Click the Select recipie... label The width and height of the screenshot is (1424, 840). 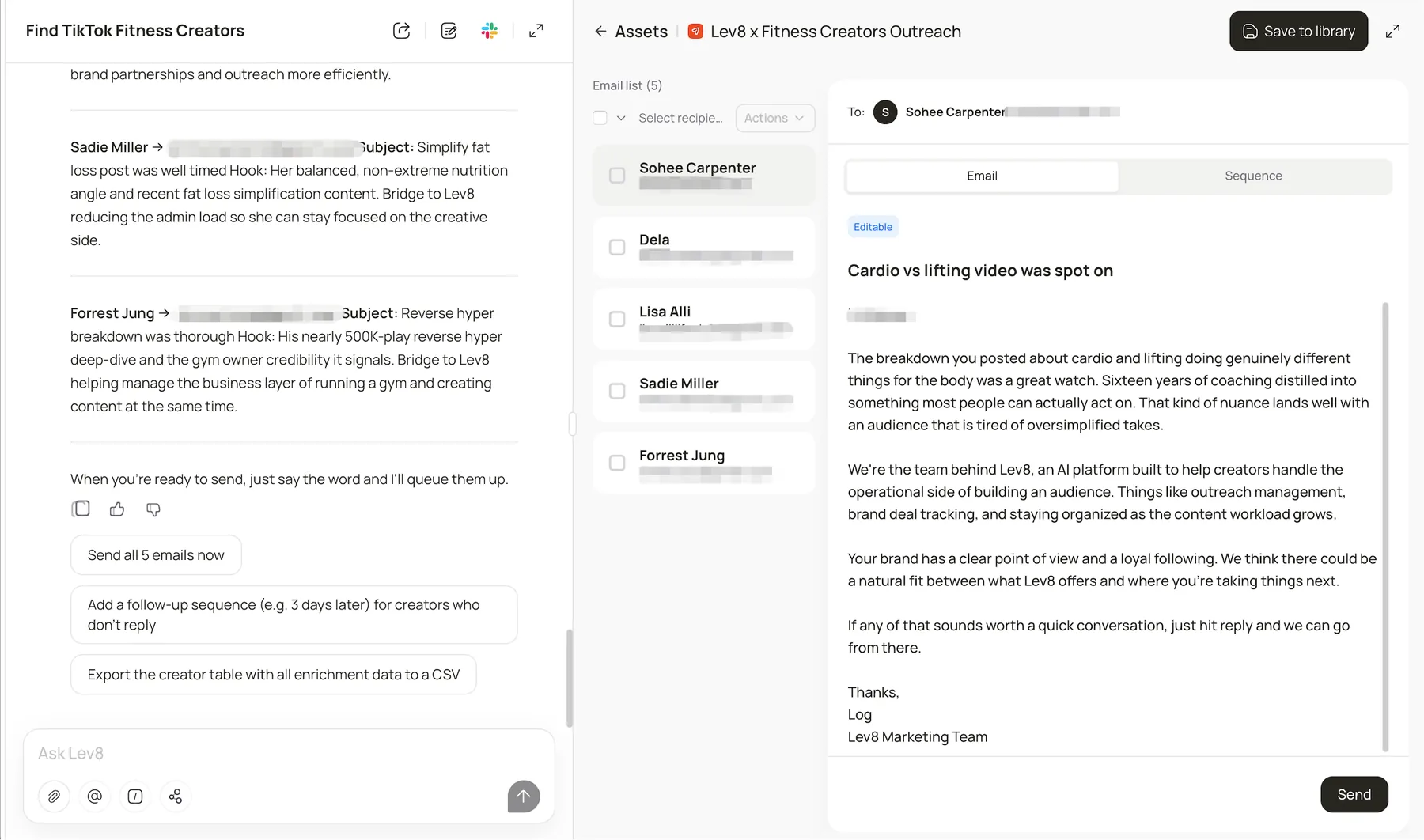[x=680, y=118]
